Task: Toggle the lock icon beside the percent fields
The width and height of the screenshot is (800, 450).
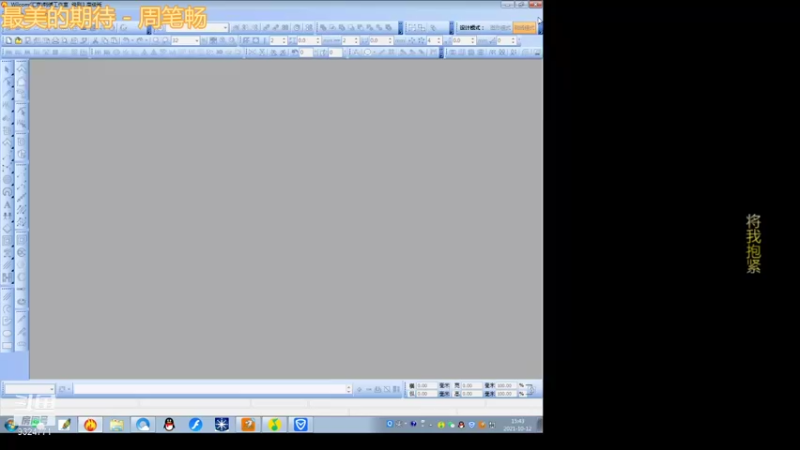Action: pos(531,390)
